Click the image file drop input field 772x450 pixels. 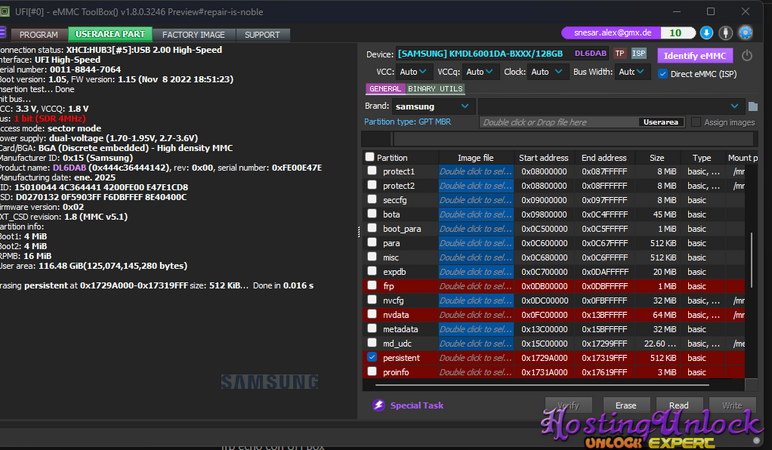[x=558, y=122]
